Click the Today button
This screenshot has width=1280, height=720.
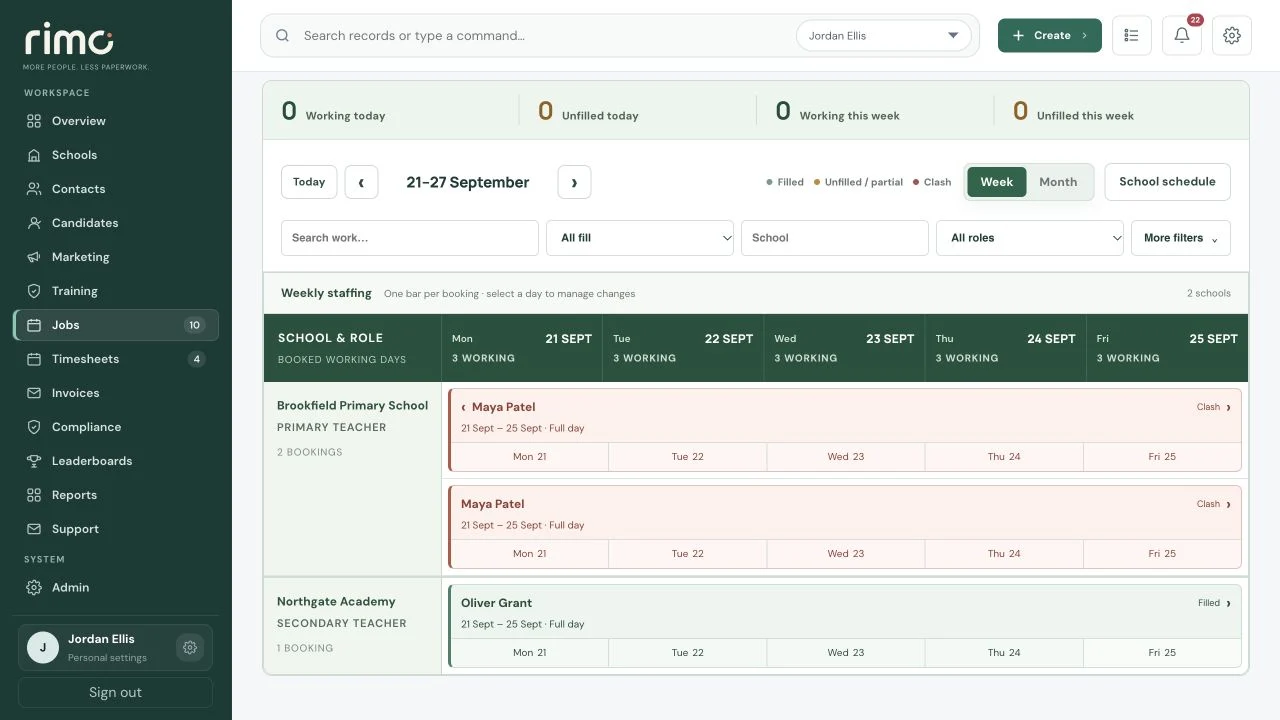point(309,182)
